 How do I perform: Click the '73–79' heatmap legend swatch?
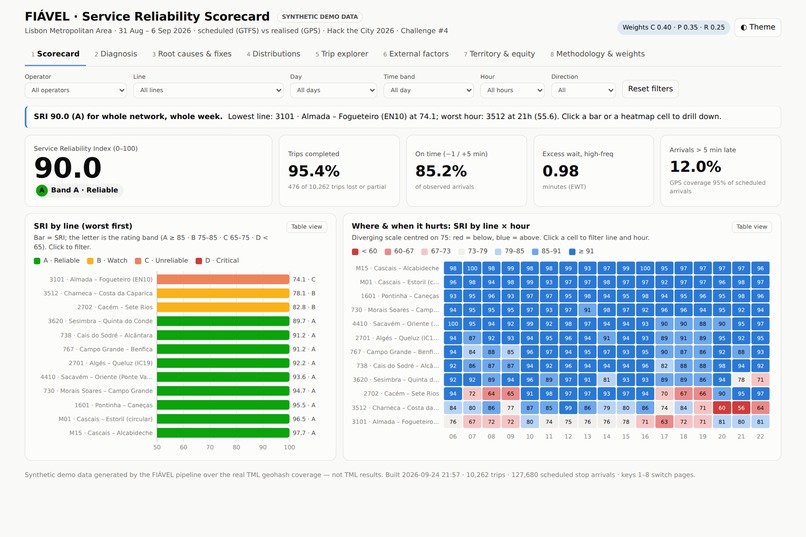tap(462, 251)
